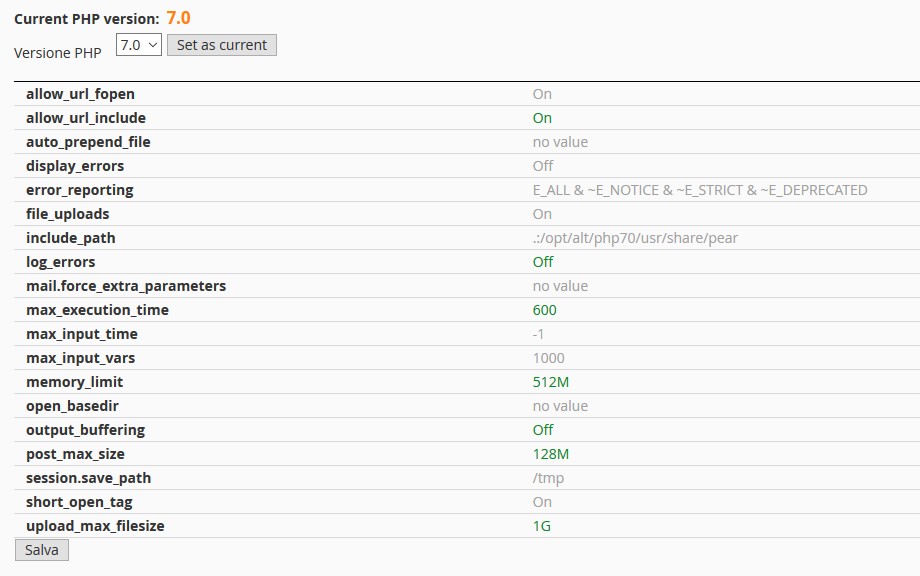Disable file_uploads setting
The height and width of the screenshot is (576, 920).
(542, 213)
